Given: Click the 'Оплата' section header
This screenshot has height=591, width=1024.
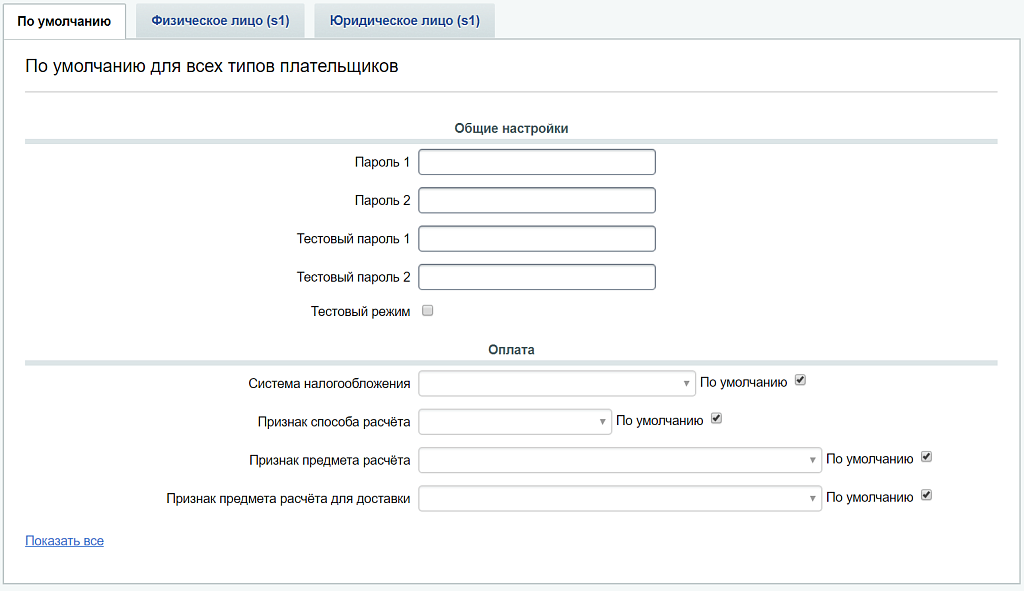Looking at the screenshot, I should point(511,350).
